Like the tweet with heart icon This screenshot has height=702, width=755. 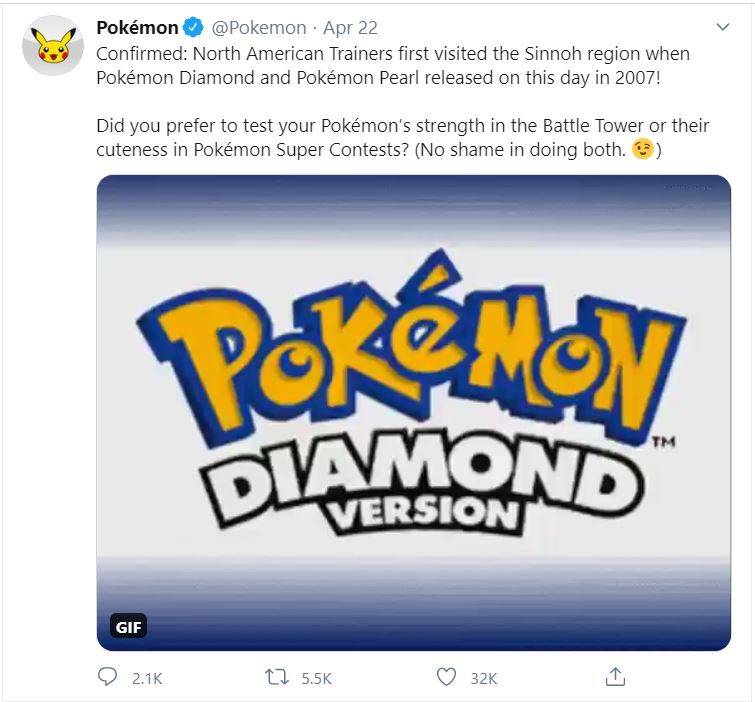tap(446, 677)
